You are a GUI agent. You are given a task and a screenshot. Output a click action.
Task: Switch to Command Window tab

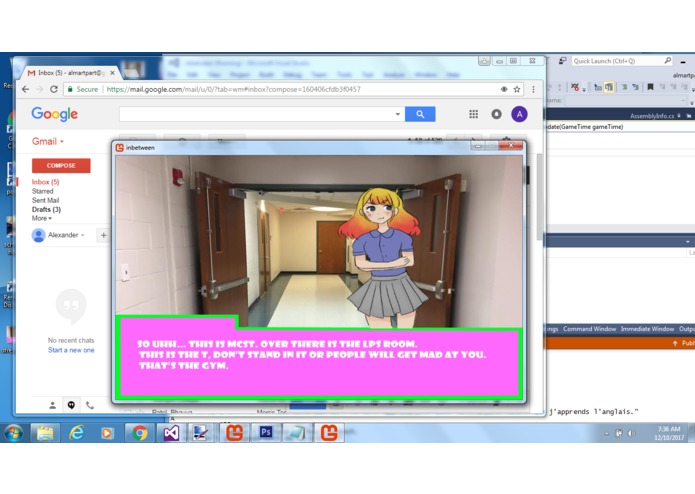tap(589, 329)
